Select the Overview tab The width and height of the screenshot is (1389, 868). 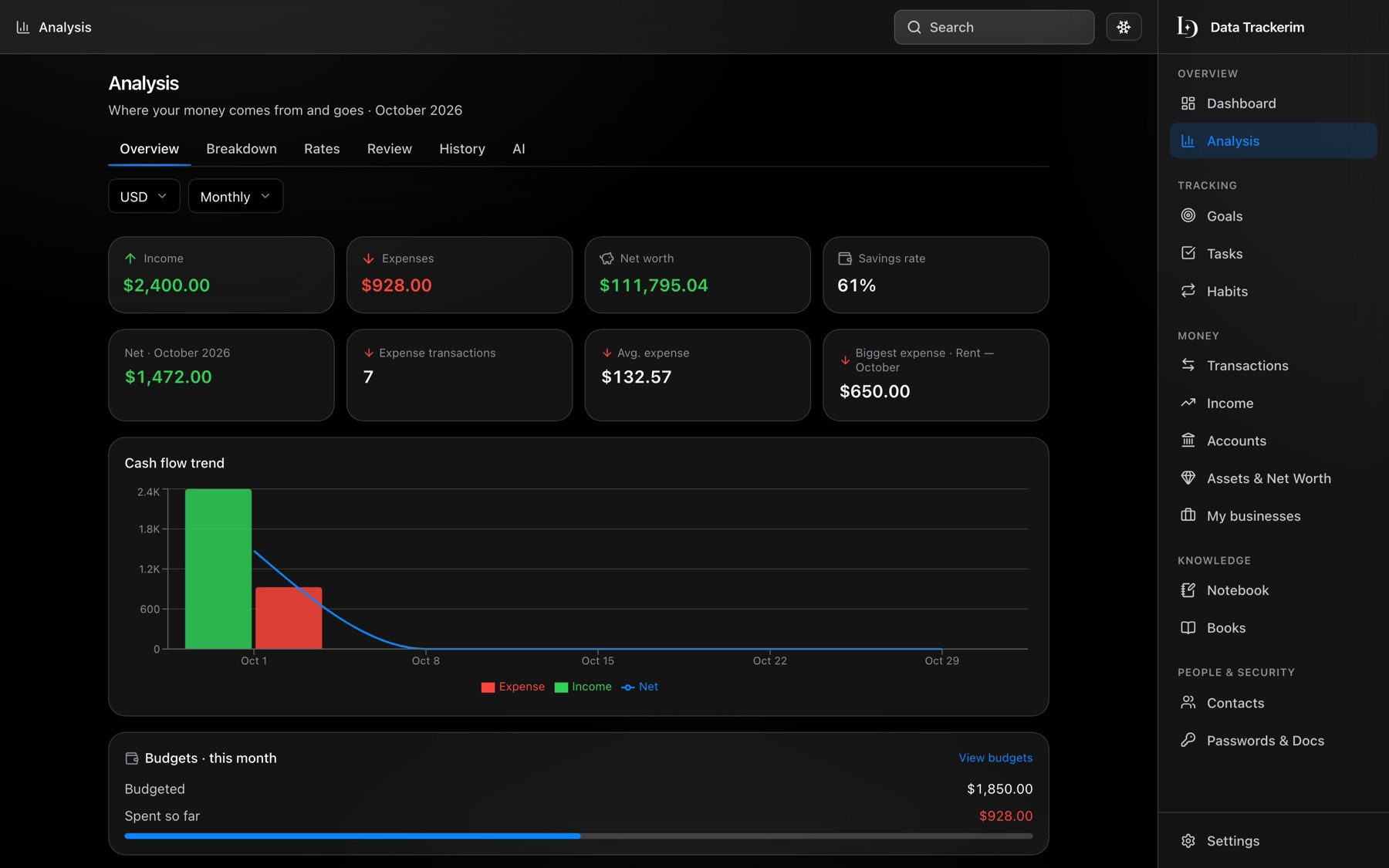pos(149,148)
